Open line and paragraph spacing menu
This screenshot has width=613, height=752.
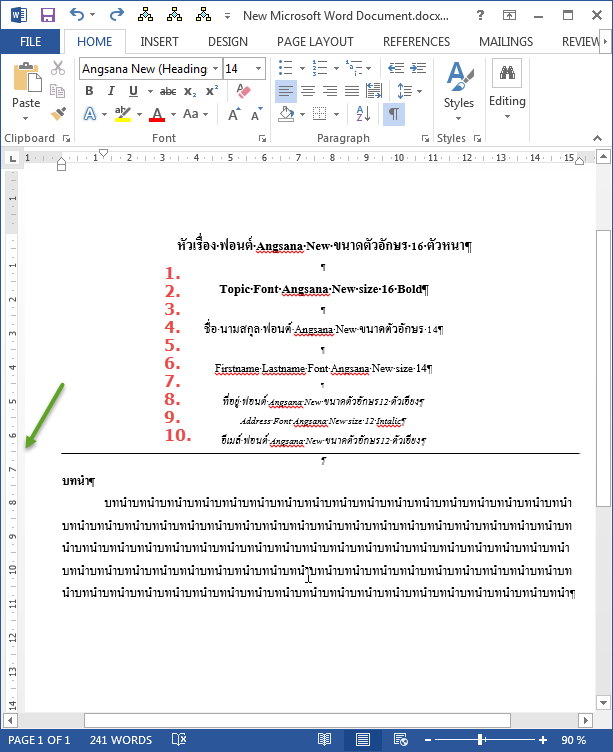click(409, 91)
